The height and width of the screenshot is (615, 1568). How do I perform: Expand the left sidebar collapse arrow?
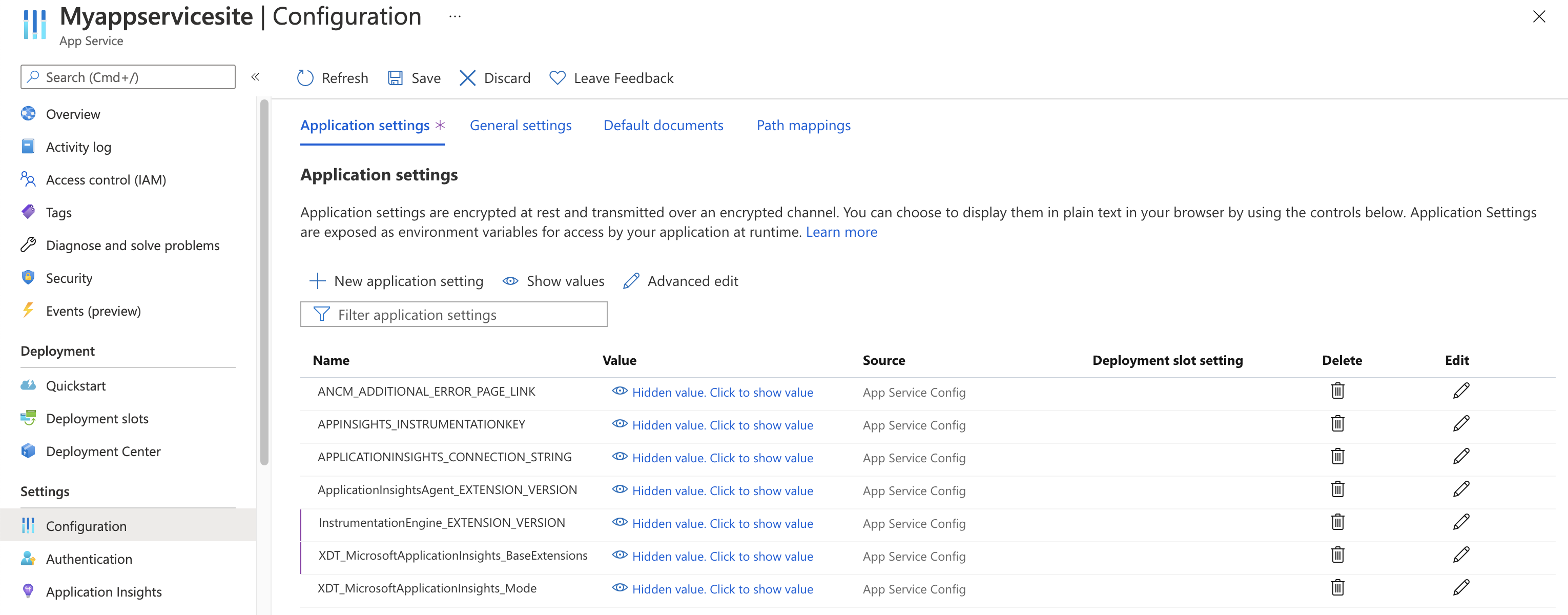(x=255, y=77)
